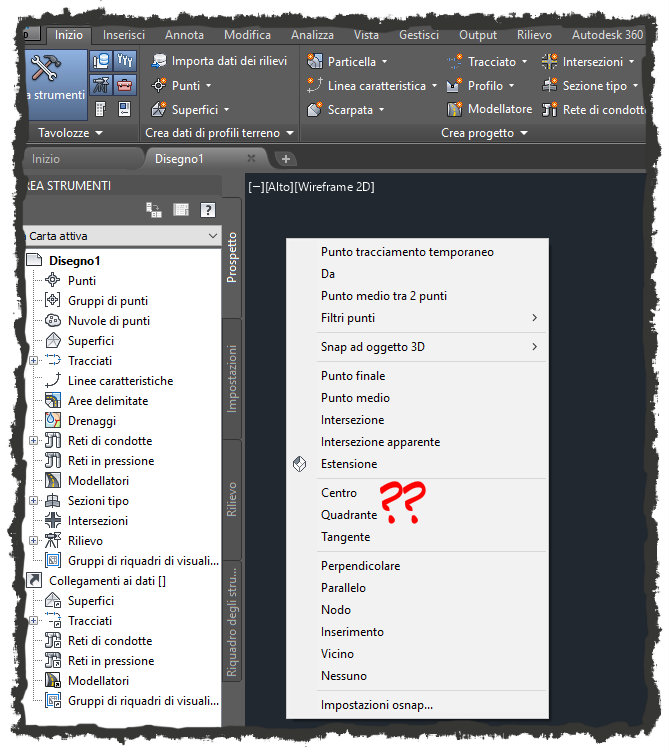This screenshot has width=669, height=752.
Task: Expand Tracciati under Collegamenti ai dati
Action: [x=33, y=620]
